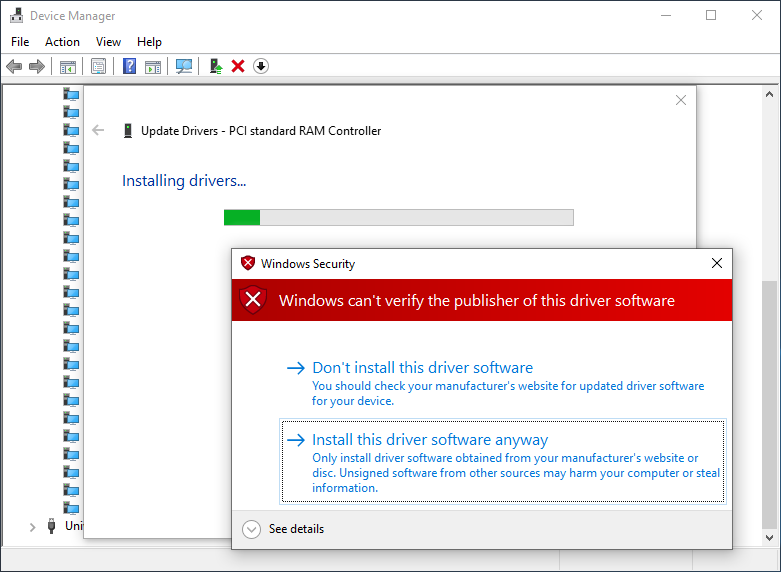Image resolution: width=781 pixels, height=572 pixels.
Task: Click the Forward arrow toolbar icon
Action: point(37,66)
